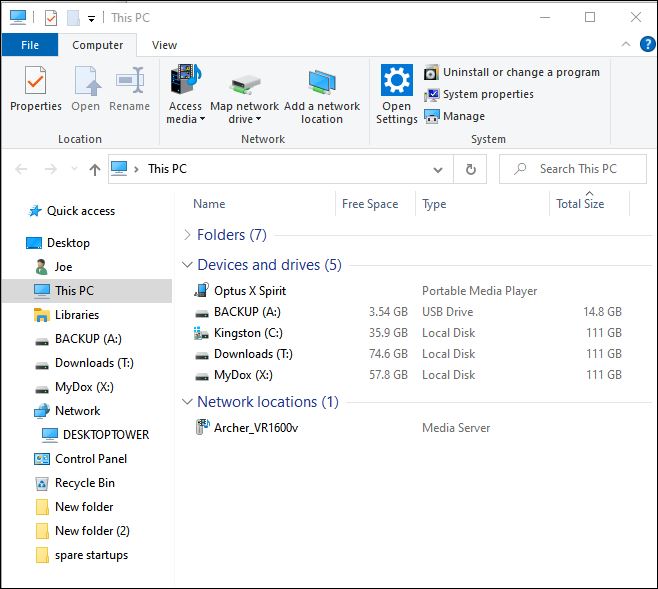This screenshot has height=589, width=658.
Task: Click Uninstall or change a program
Action: coord(512,72)
